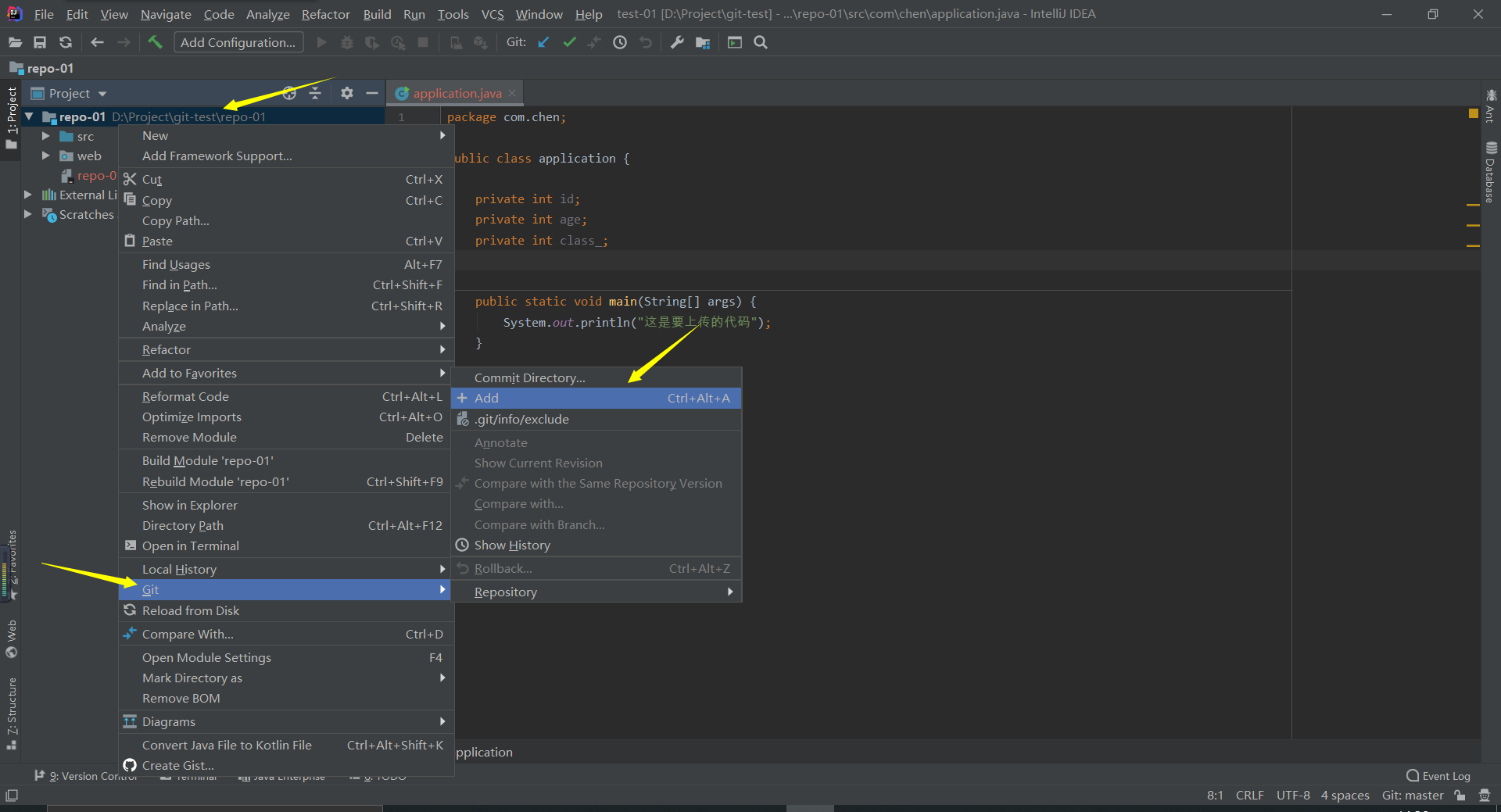Viewport: 1501px width, 812px height.
Task: Open the Refactor submenu in context menu
Action: pyautogui.click(x=285, y=349)
